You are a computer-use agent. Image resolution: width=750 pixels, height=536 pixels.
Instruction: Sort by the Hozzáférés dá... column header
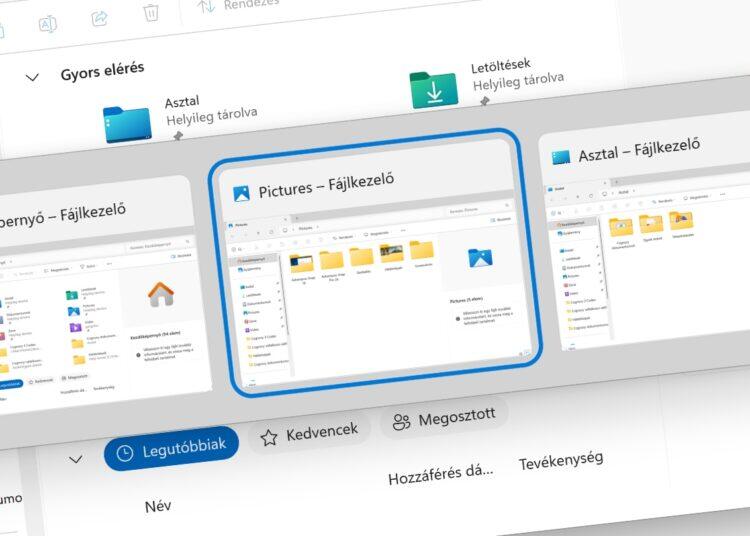[441, 475]
